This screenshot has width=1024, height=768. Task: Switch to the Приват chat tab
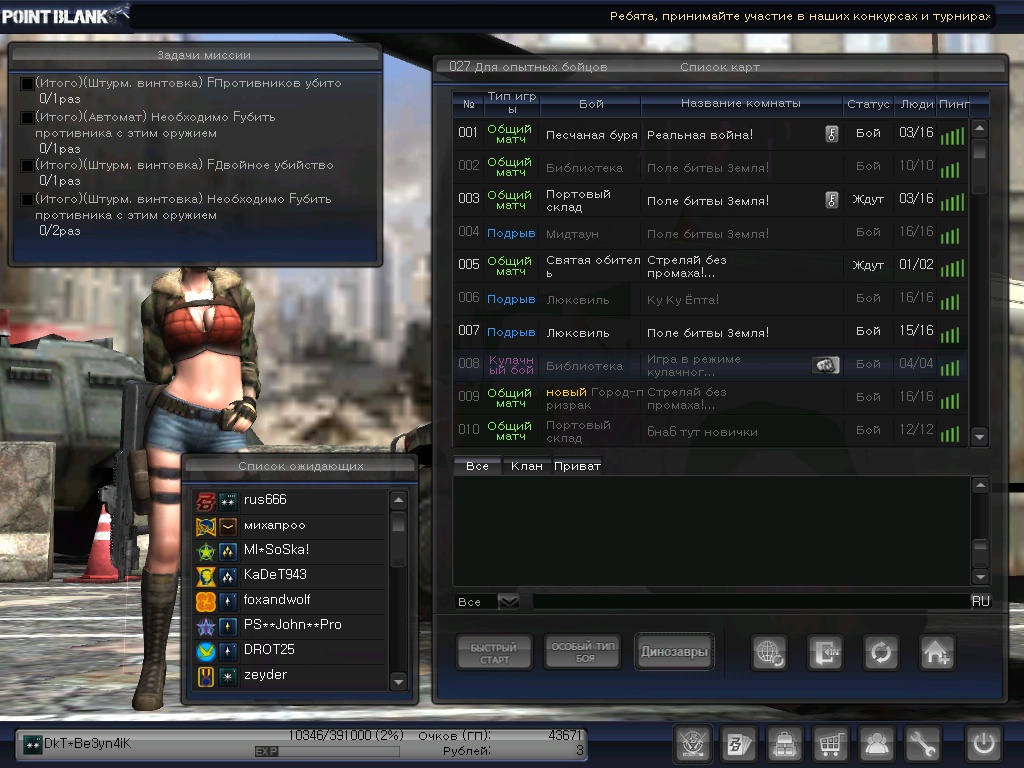coord(577,466)
